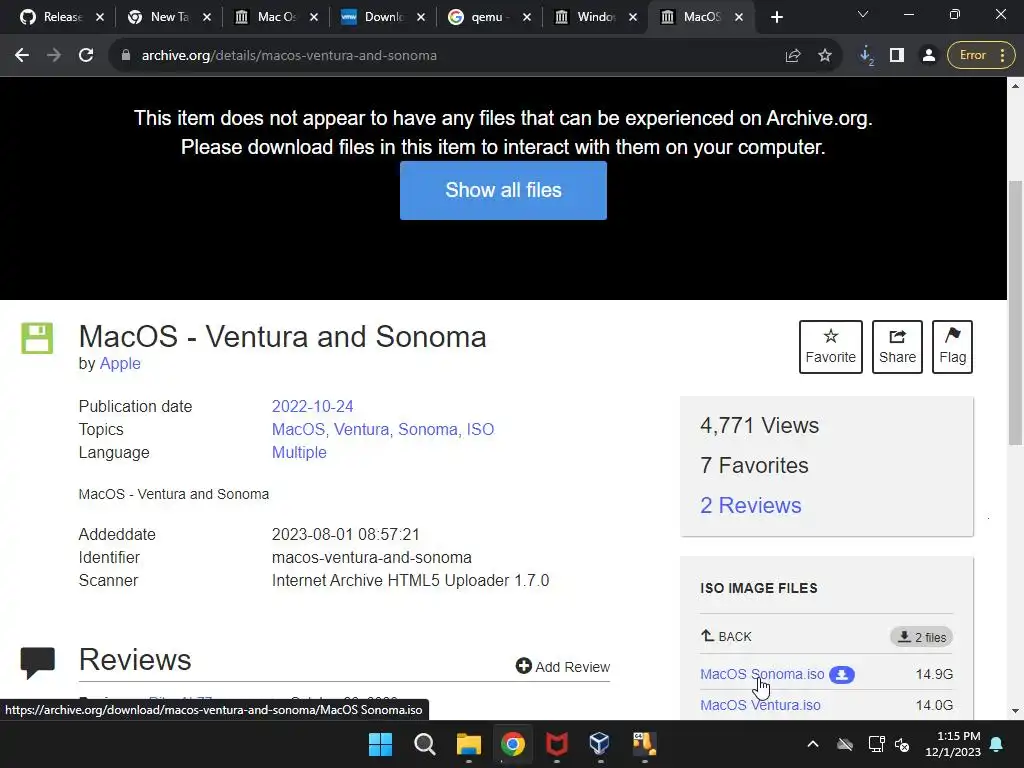Close the Releases GitHub tab
Image resolution: width=1024 pixels, height=768 pixels.
[100, 18]
